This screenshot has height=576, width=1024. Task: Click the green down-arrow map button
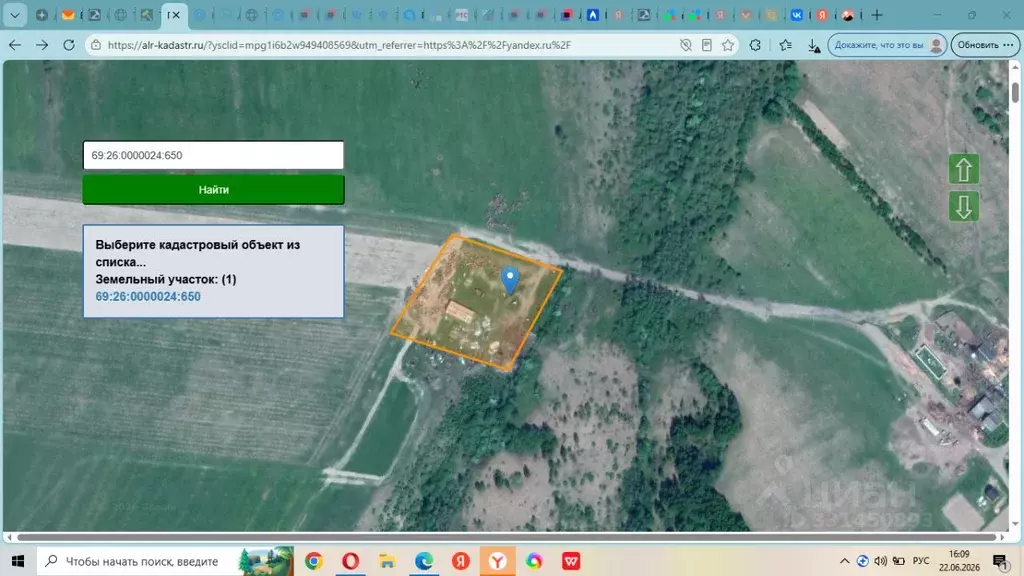[964, 207]
